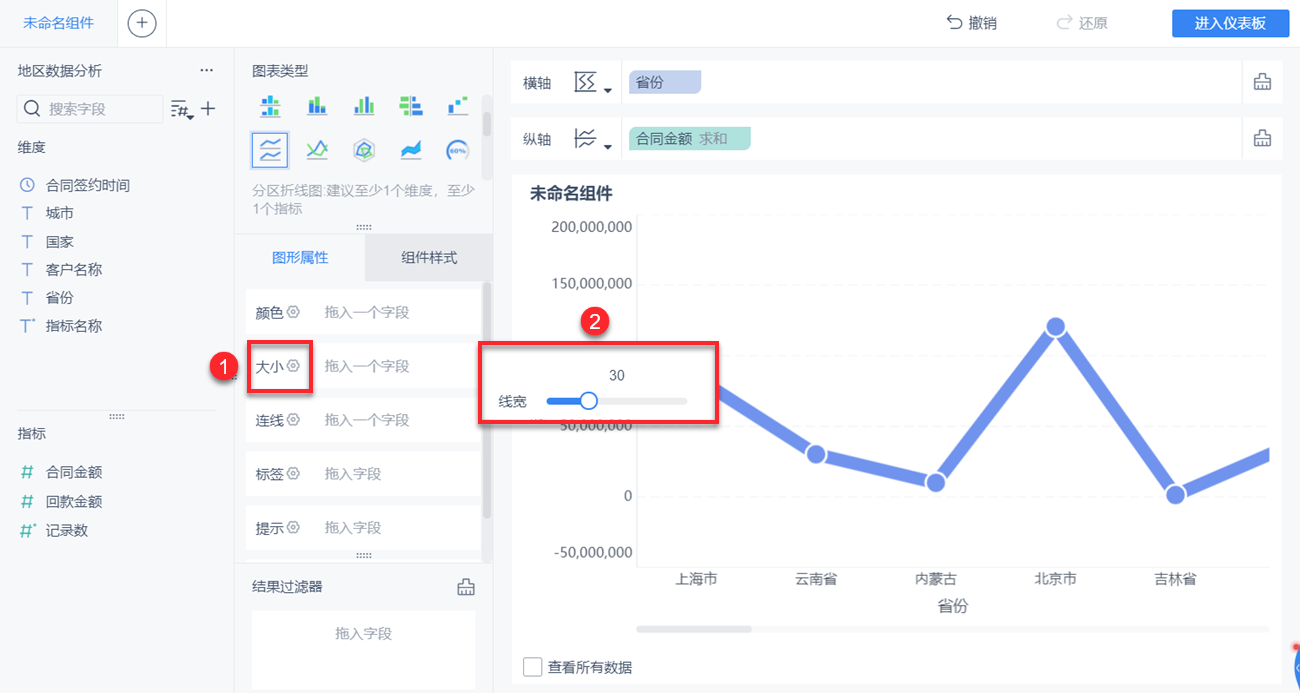Screen dimensions: 1300x693
Task: Open the 纵轴 chart shape dropdown
Action: [x=593, y=139]
